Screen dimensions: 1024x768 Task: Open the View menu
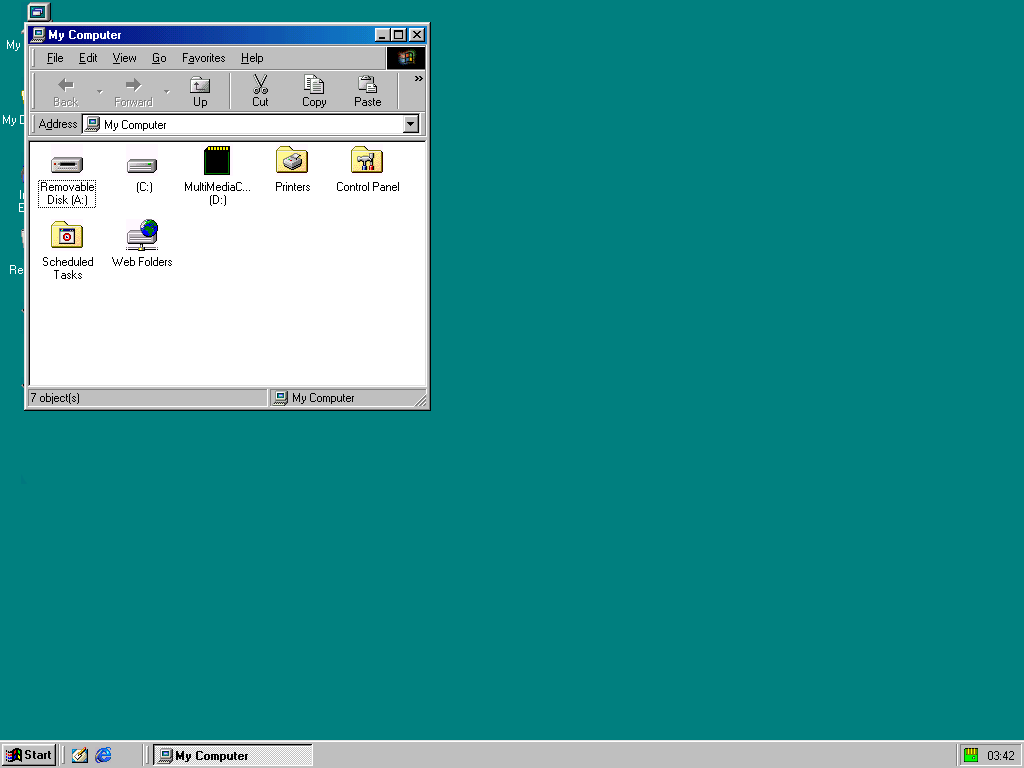pos(124,58)
